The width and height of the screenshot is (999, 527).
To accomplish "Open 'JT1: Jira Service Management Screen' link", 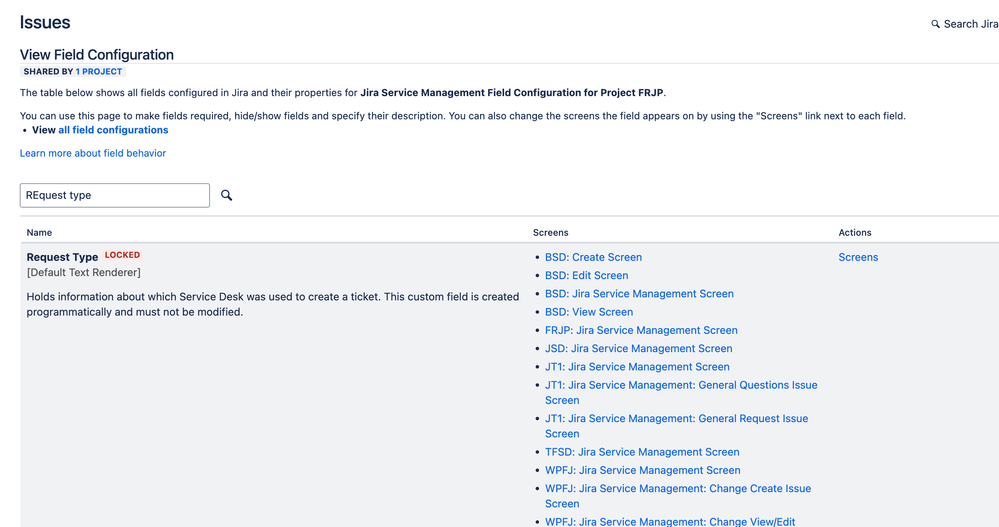I will [637, 367].
